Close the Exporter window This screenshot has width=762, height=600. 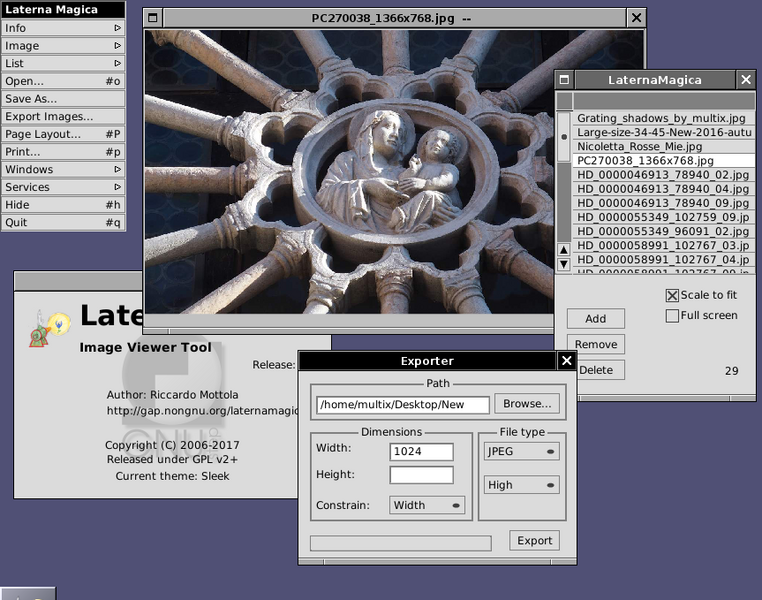567,360
